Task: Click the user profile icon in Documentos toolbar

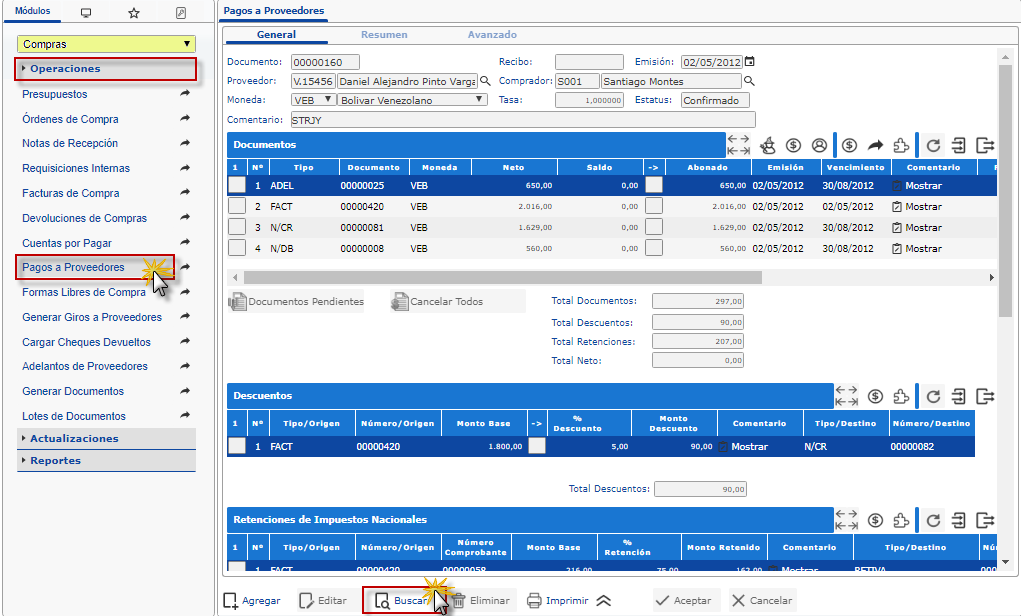Action: 819,145
